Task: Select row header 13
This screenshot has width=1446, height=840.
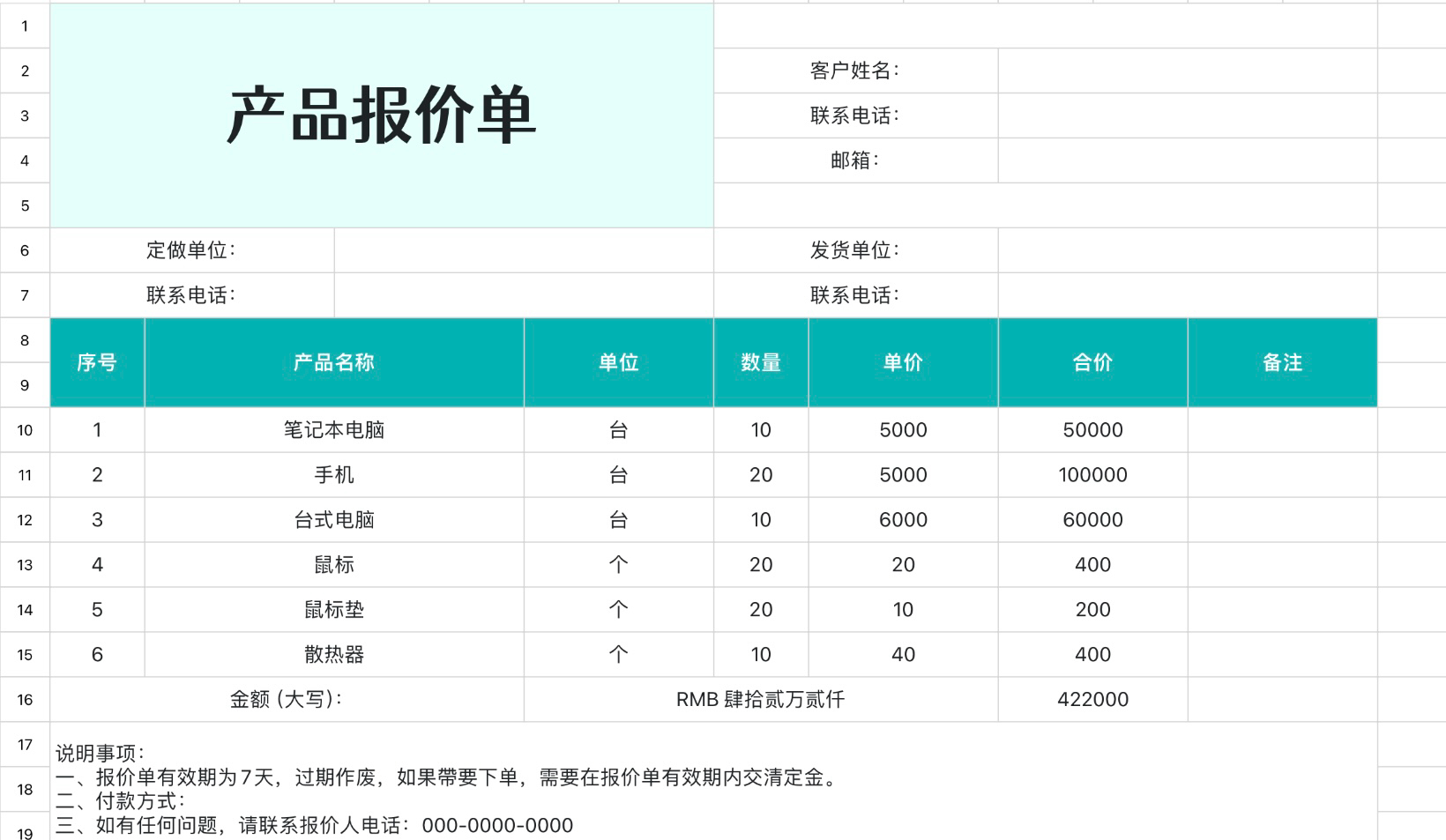Action: pyautogui.click(x=25, y=565)
